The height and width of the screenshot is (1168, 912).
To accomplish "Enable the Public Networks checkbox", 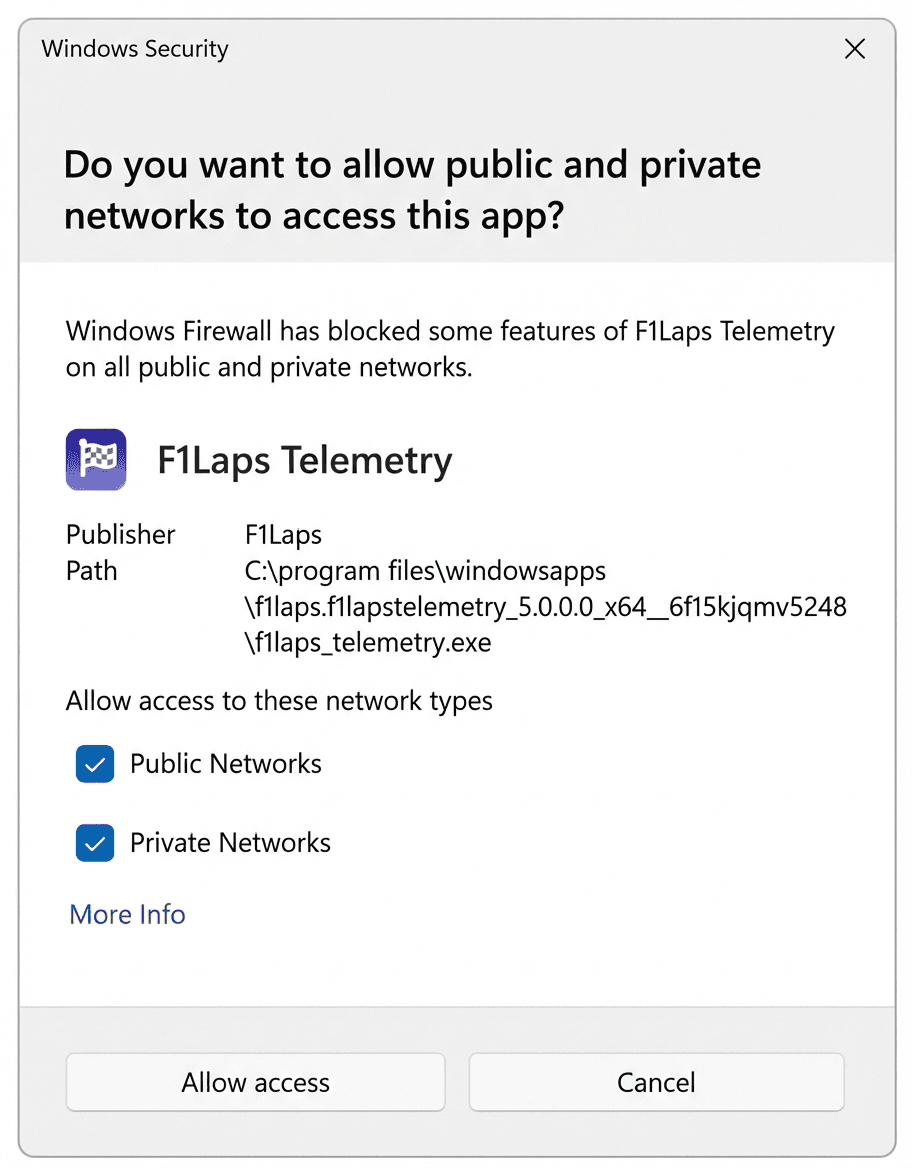I will 94,763.
